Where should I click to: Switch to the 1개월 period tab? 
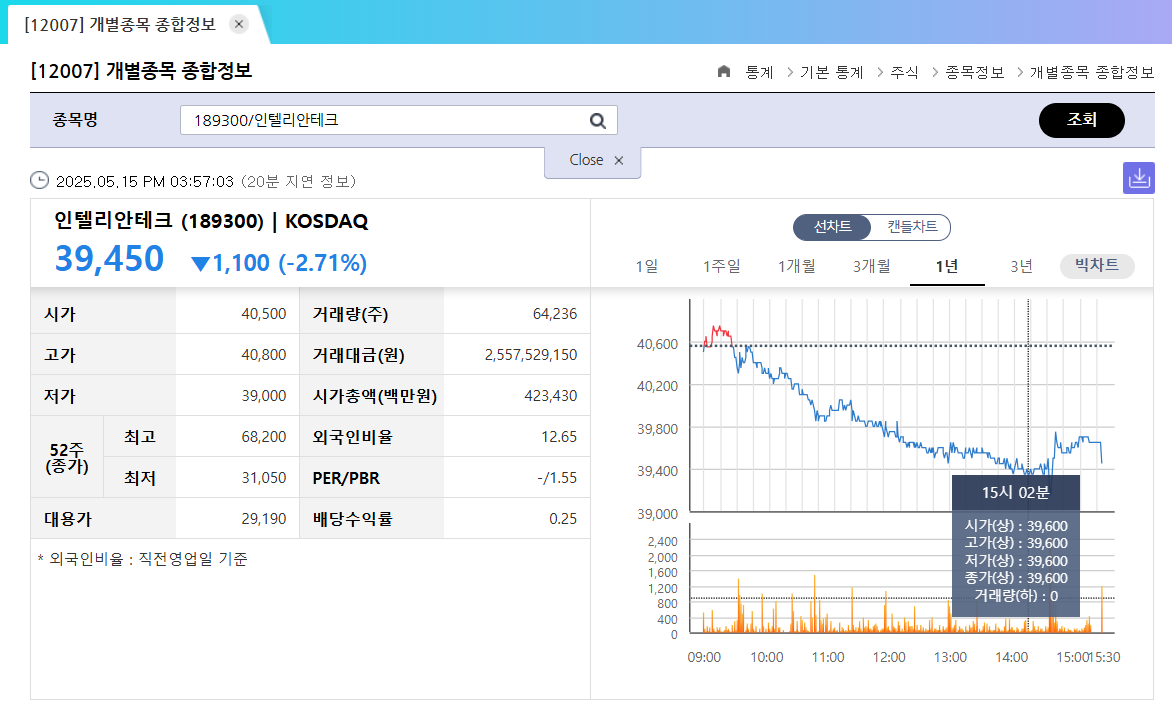(796, 267)
